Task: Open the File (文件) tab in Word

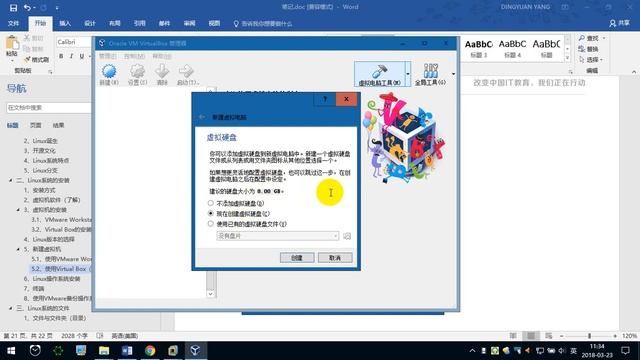Action: (13, 23)
